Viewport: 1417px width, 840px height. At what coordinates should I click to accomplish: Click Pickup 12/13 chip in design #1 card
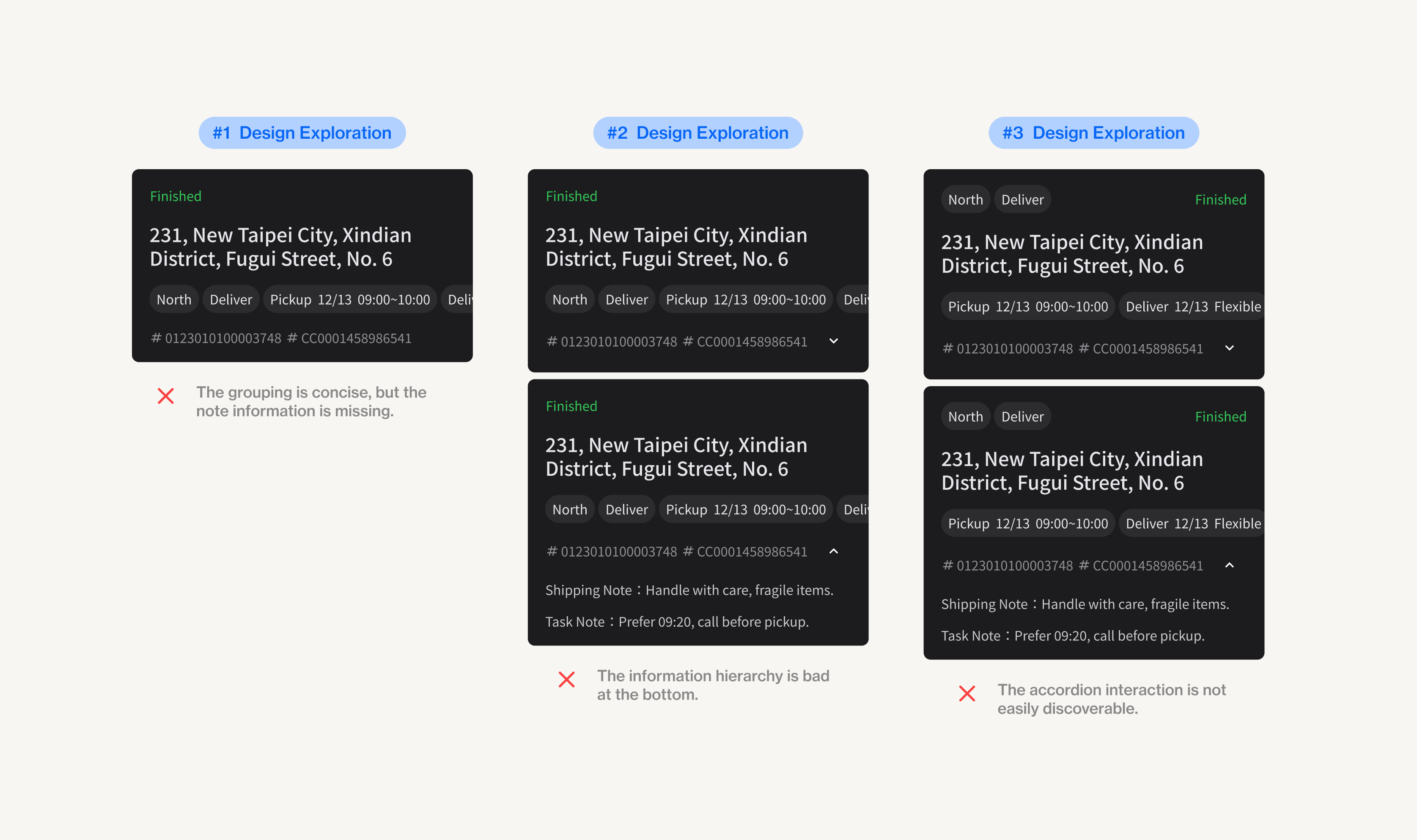[350, 299]
